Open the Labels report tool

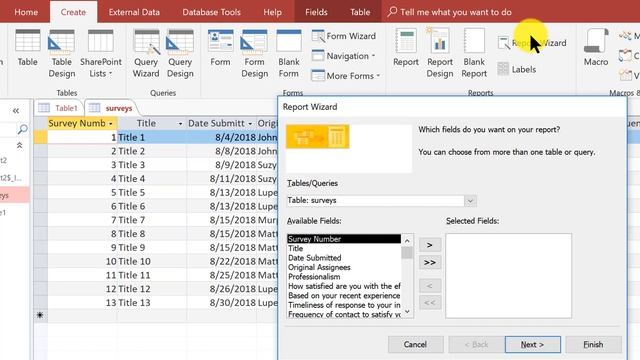(517, 69)
